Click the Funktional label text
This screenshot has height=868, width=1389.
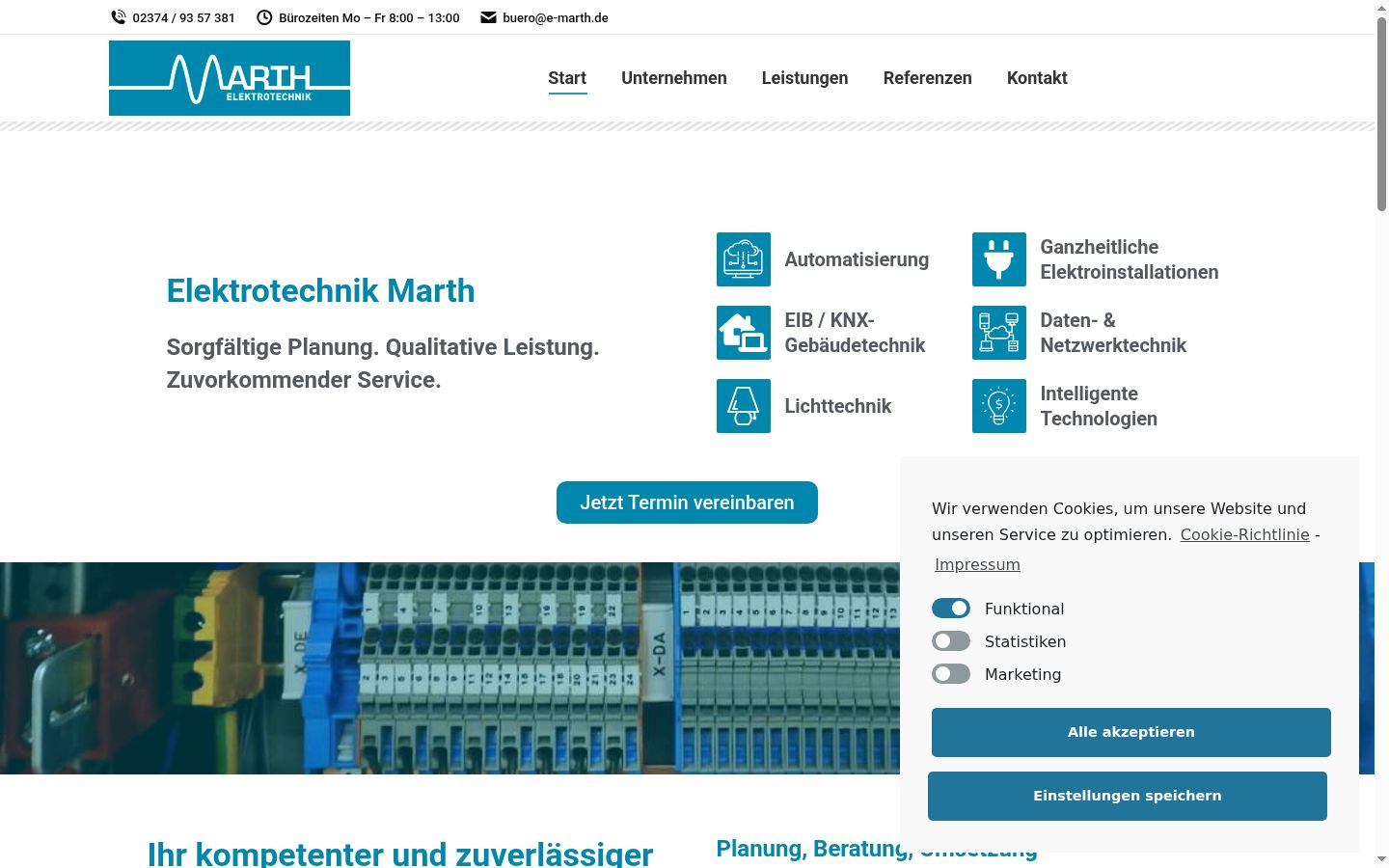(1024, 609)
